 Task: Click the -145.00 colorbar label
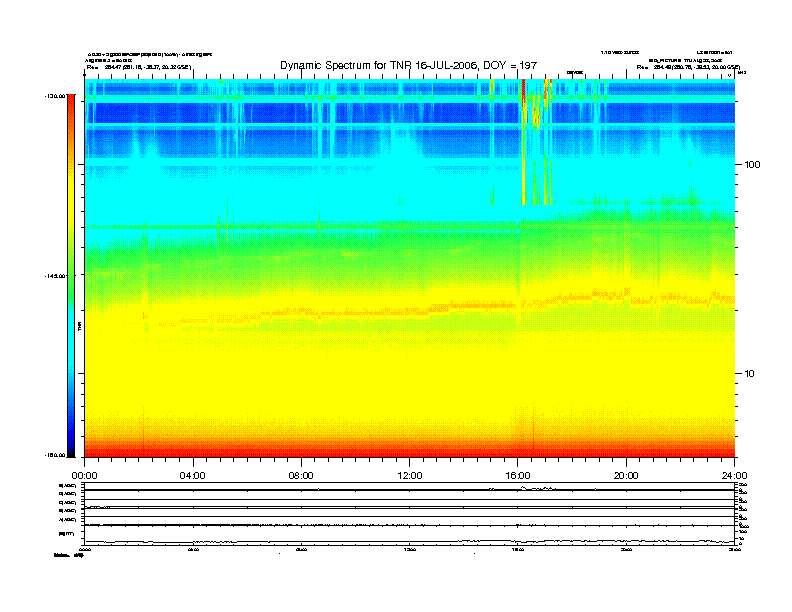(55, 276)
